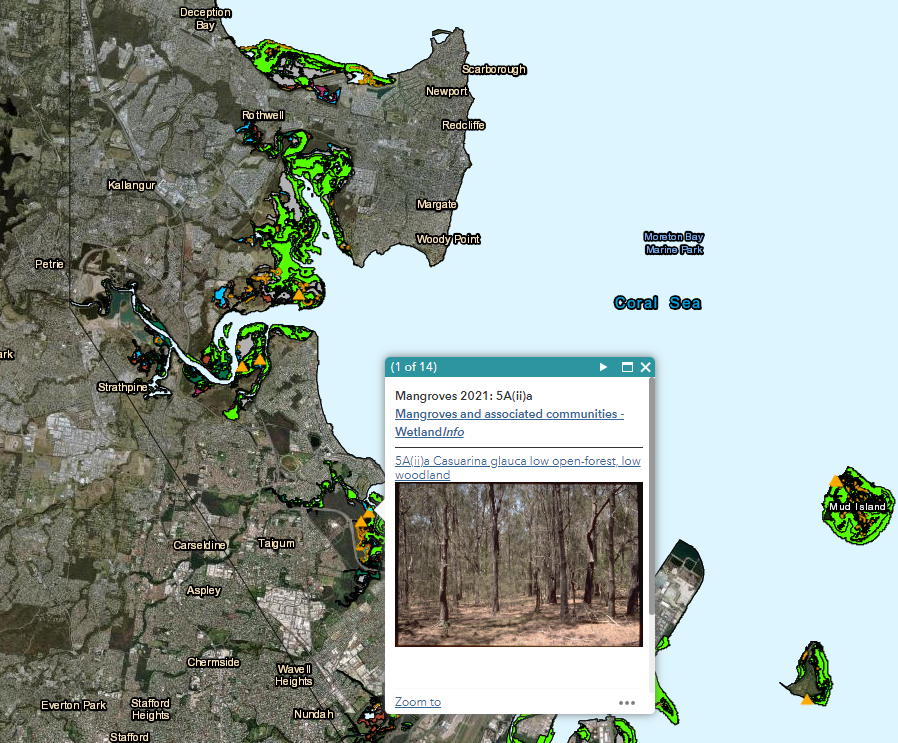The width and height of the screenshot is (898, 743).
Task: Click the Mangroves 2021: 5A(ii)a heading
Action: click(x=462, y=396)
